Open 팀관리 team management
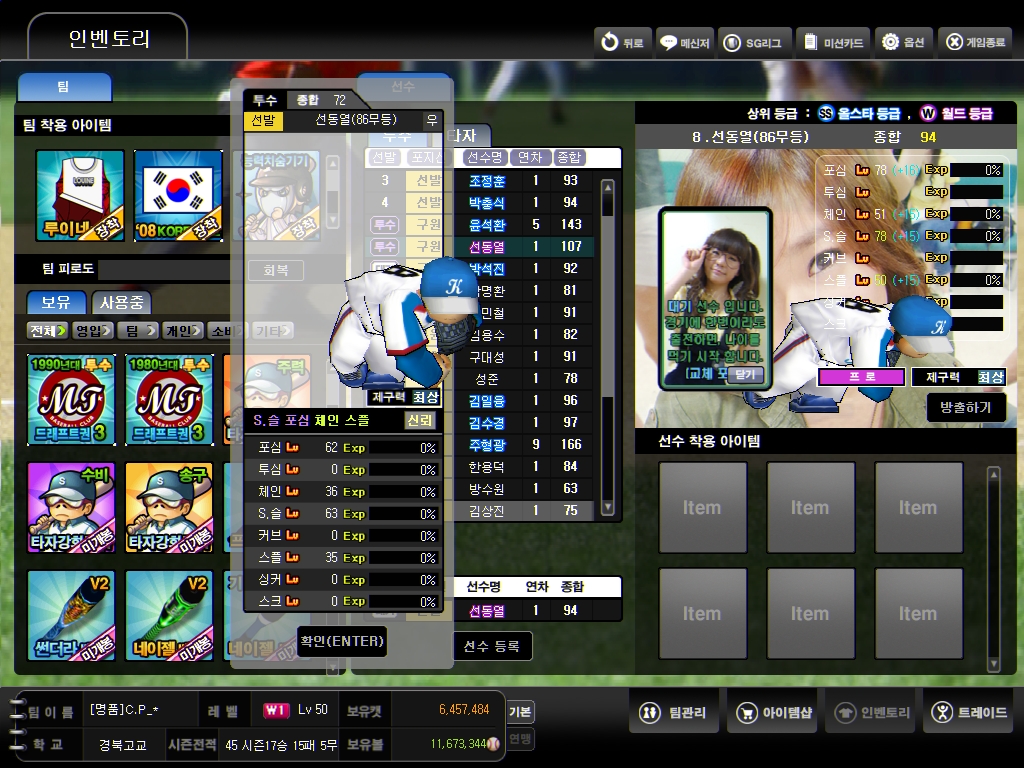This screenshot has height=768, width=1024. point(676,712)
